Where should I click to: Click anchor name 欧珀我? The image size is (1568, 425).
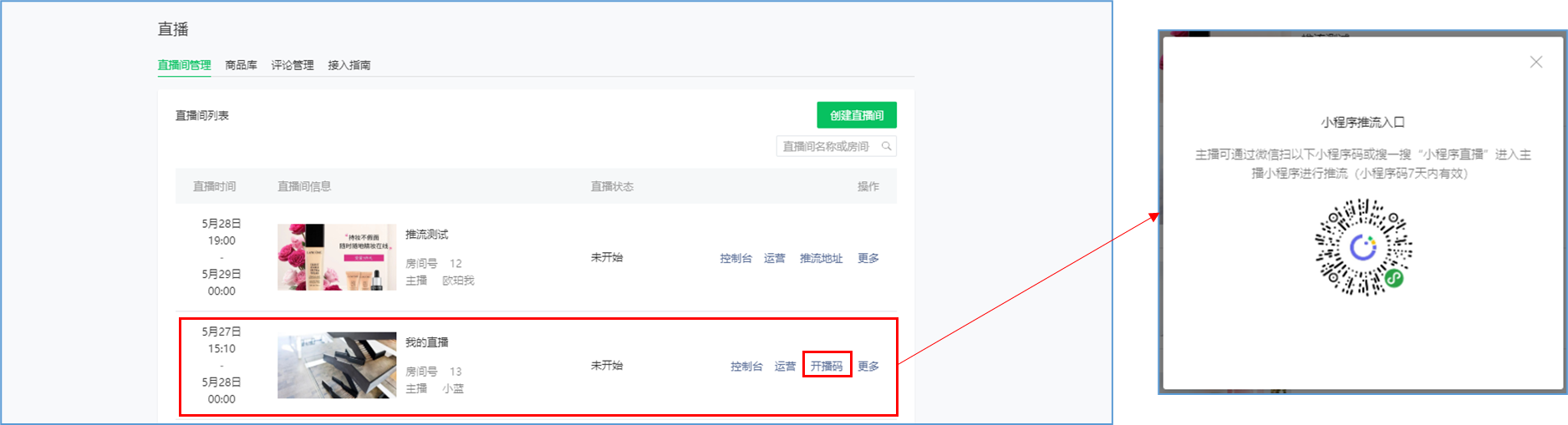(458, 281)
